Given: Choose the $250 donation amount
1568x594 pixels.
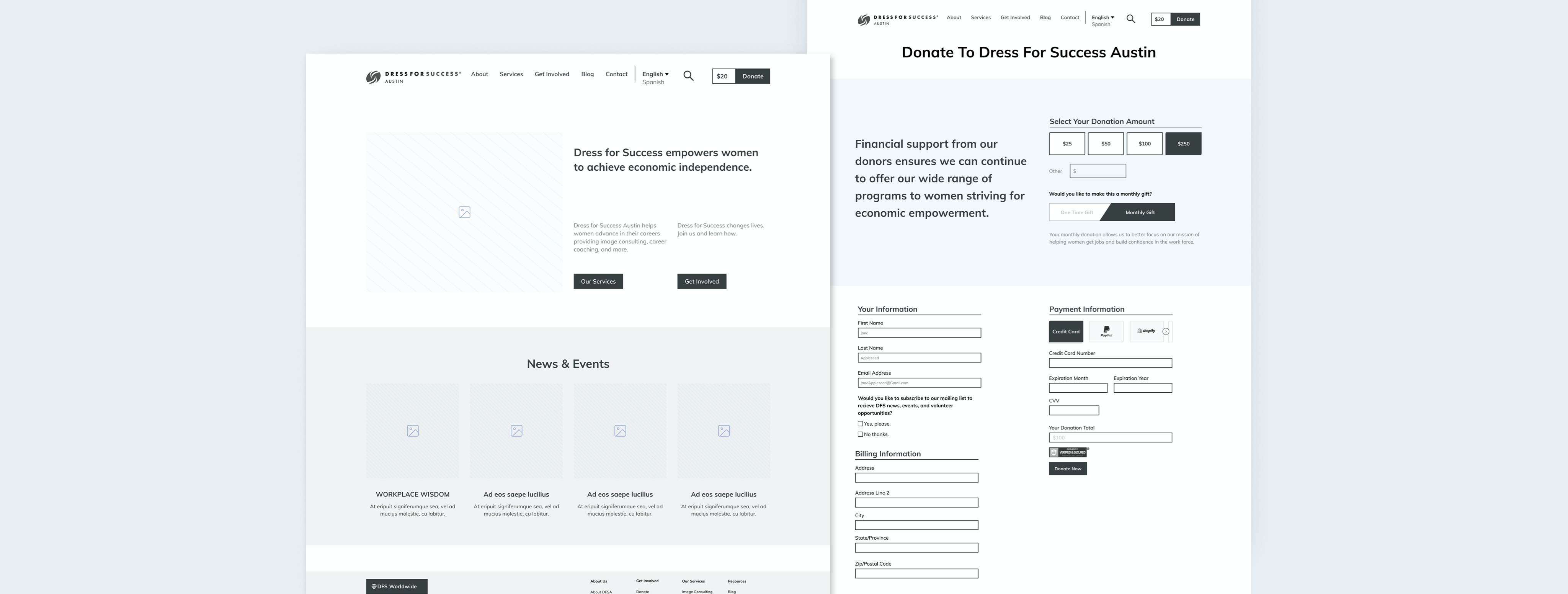Looking at the screenshot, I should [1183, 144].
